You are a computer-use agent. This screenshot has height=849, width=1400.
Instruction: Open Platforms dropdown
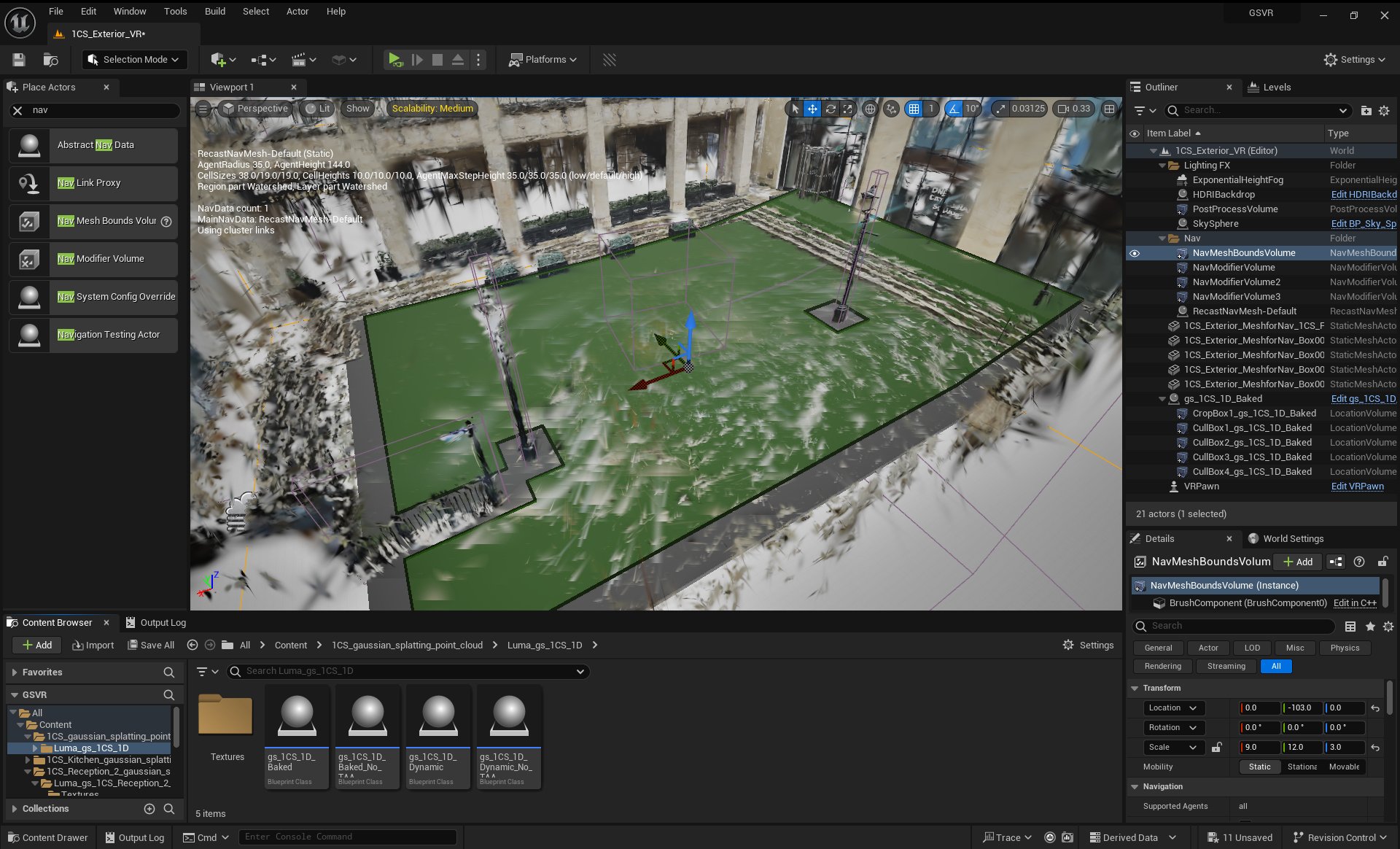point(543,60)
